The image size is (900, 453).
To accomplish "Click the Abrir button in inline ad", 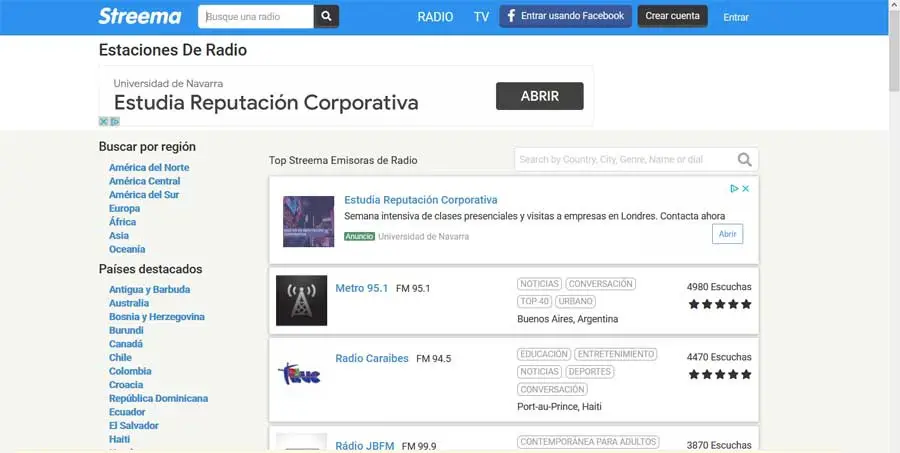I will [727, 234].
